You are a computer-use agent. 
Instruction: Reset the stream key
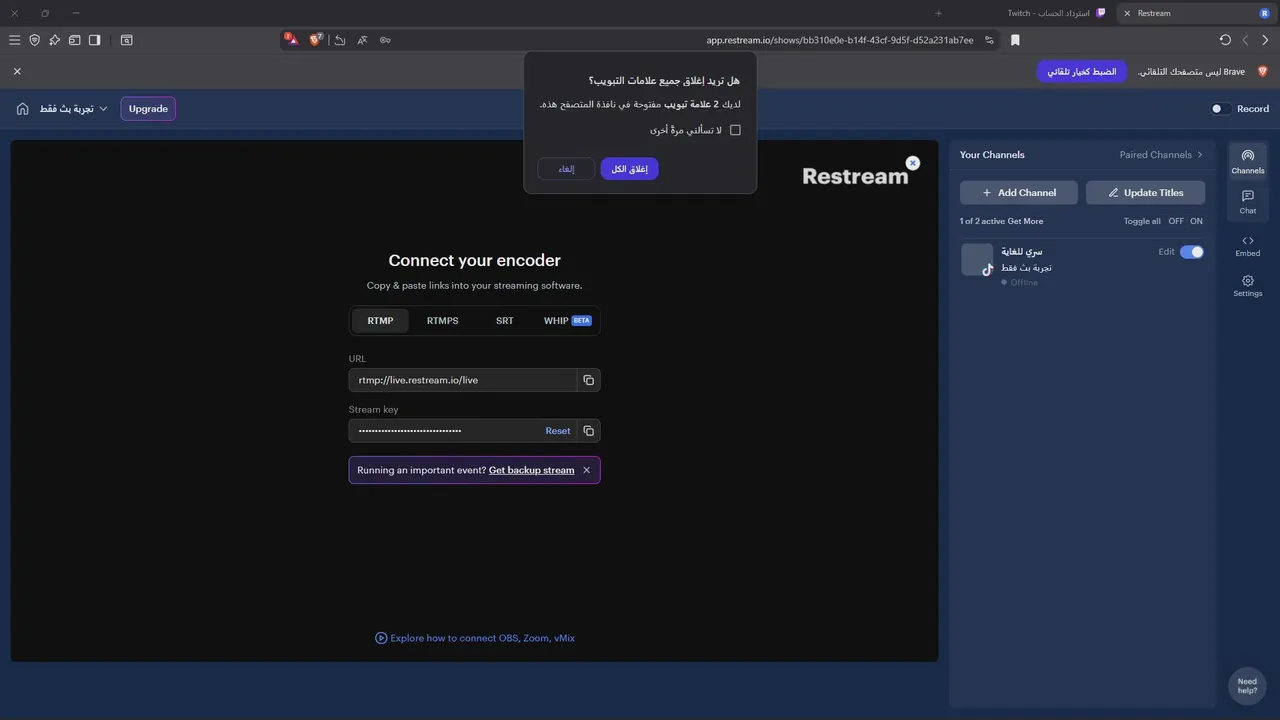(x=558, y=431)
